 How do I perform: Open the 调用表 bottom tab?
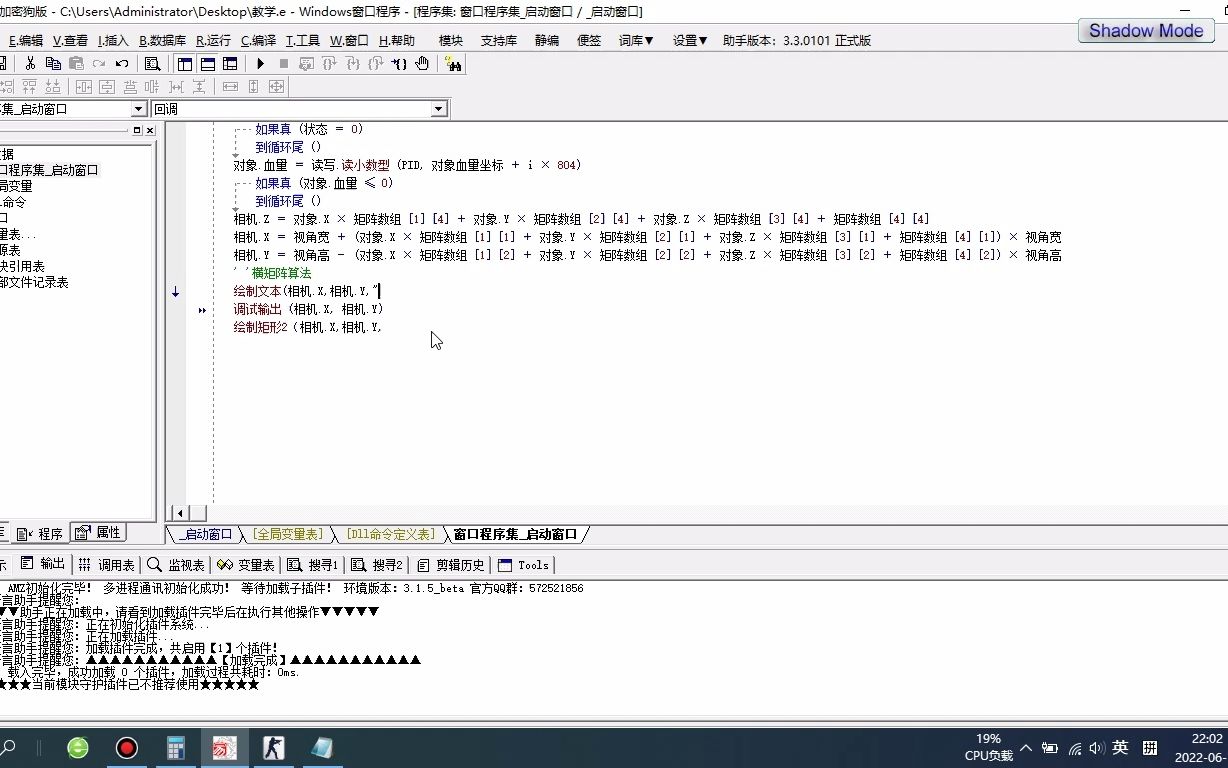click(x=107, y=565)
